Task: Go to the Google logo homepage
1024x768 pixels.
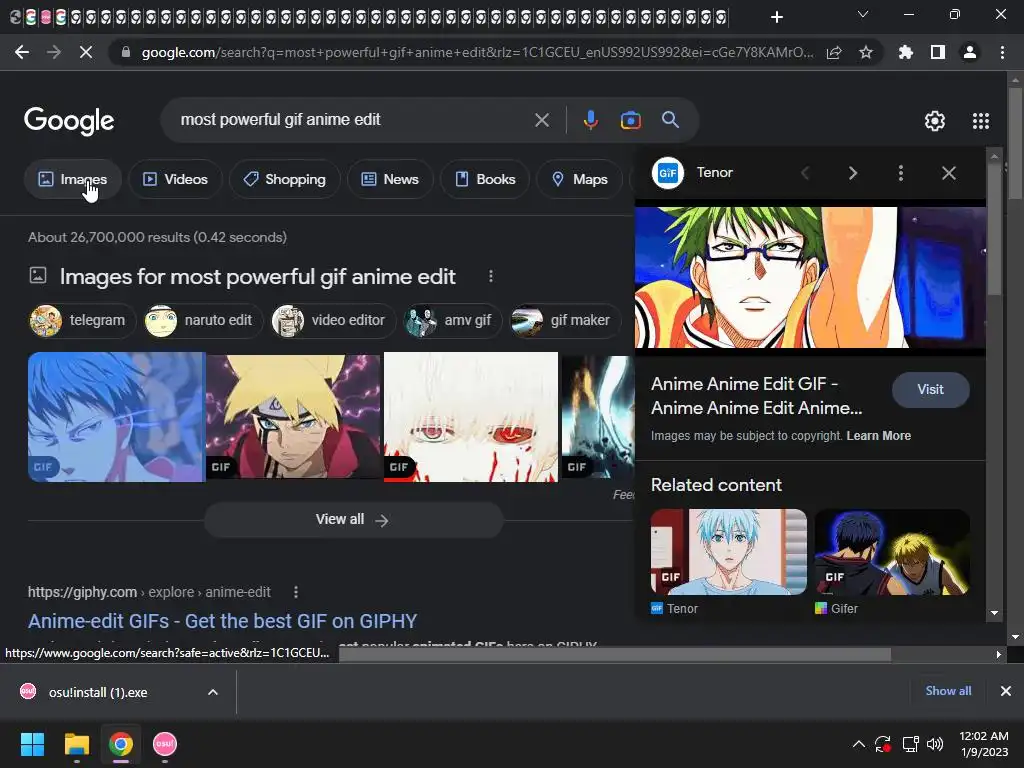Action: [69, 121]
